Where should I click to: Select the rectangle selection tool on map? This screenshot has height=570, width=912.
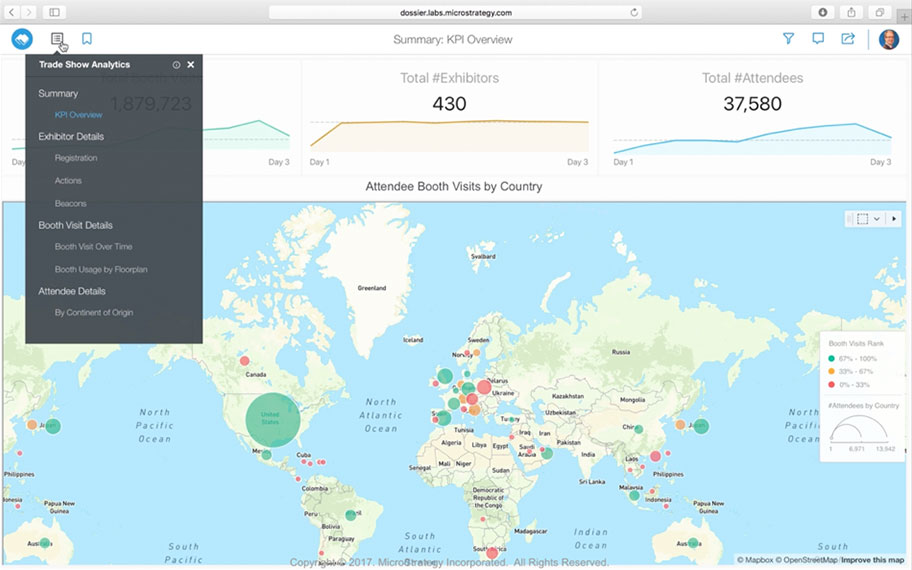point(862,218)
